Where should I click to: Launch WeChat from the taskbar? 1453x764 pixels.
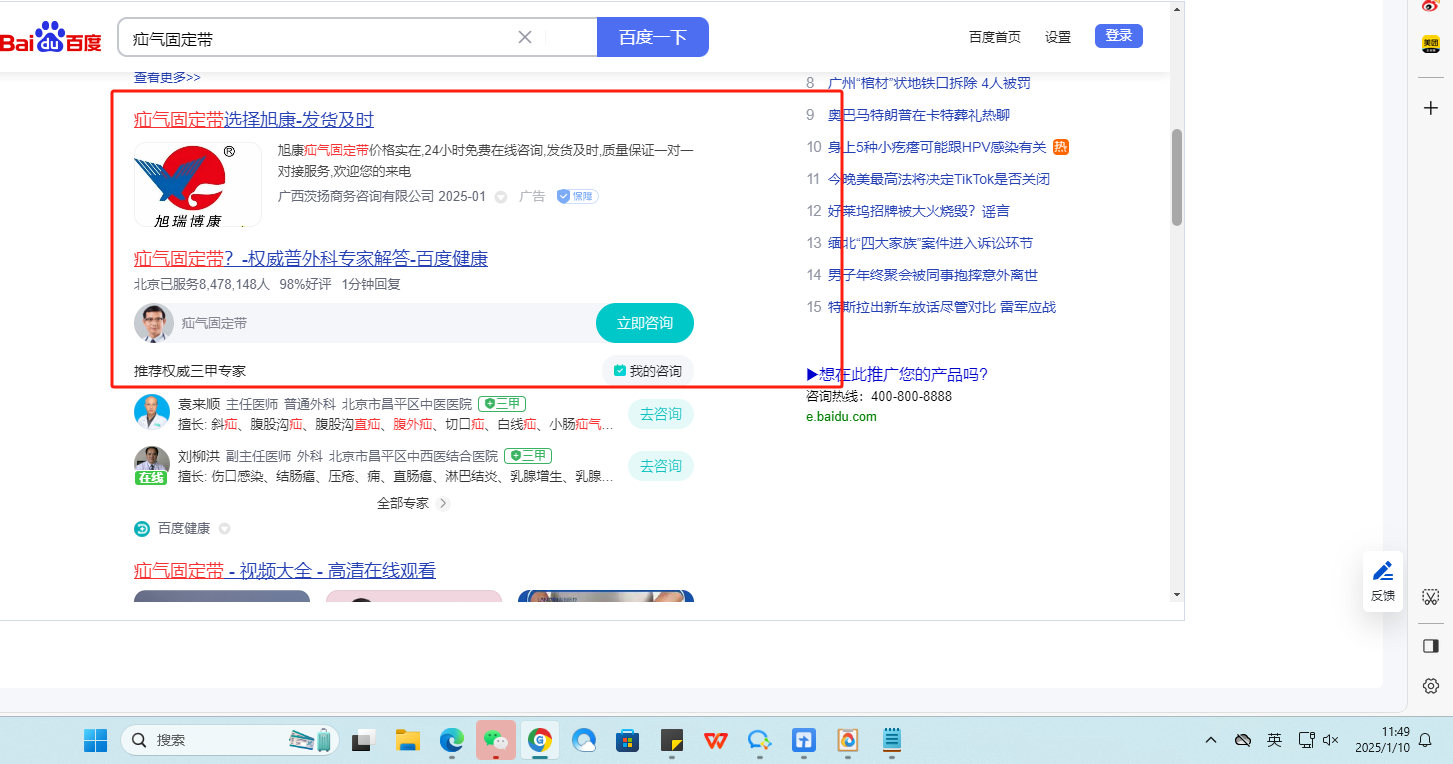495,740
